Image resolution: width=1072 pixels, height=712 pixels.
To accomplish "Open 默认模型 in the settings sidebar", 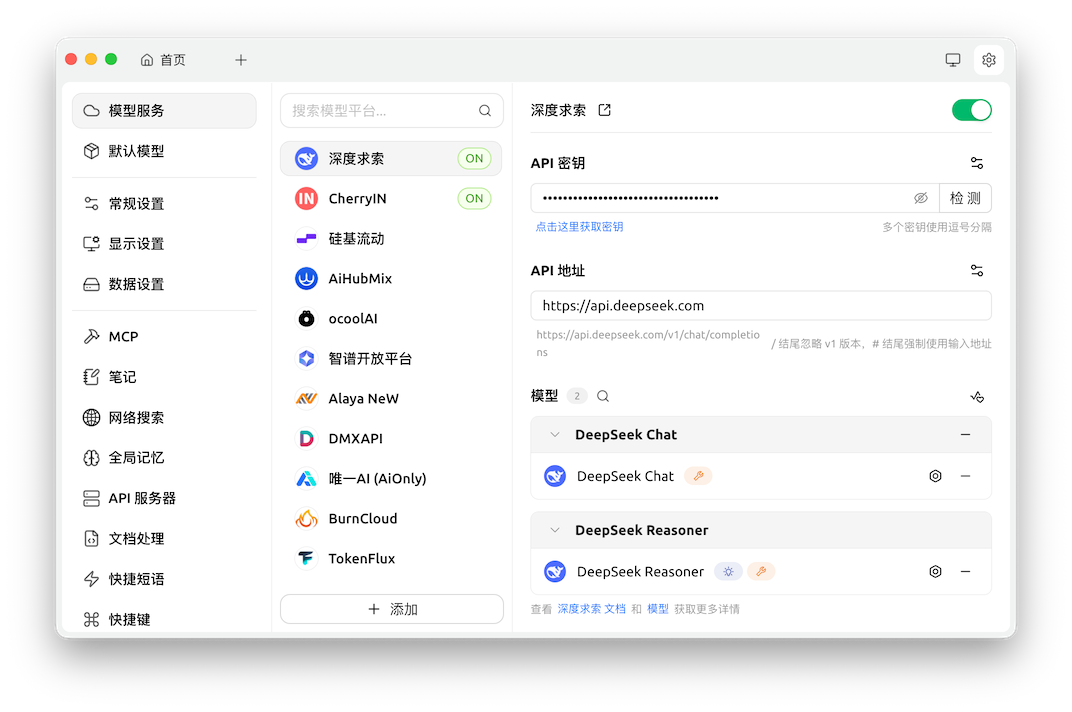I will pos(136,151).
